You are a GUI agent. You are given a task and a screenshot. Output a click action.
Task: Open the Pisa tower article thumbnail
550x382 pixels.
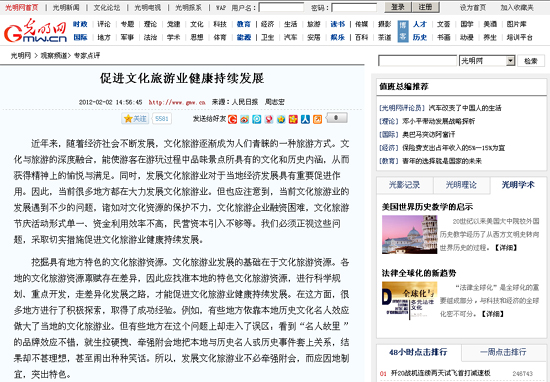[409, 234]
